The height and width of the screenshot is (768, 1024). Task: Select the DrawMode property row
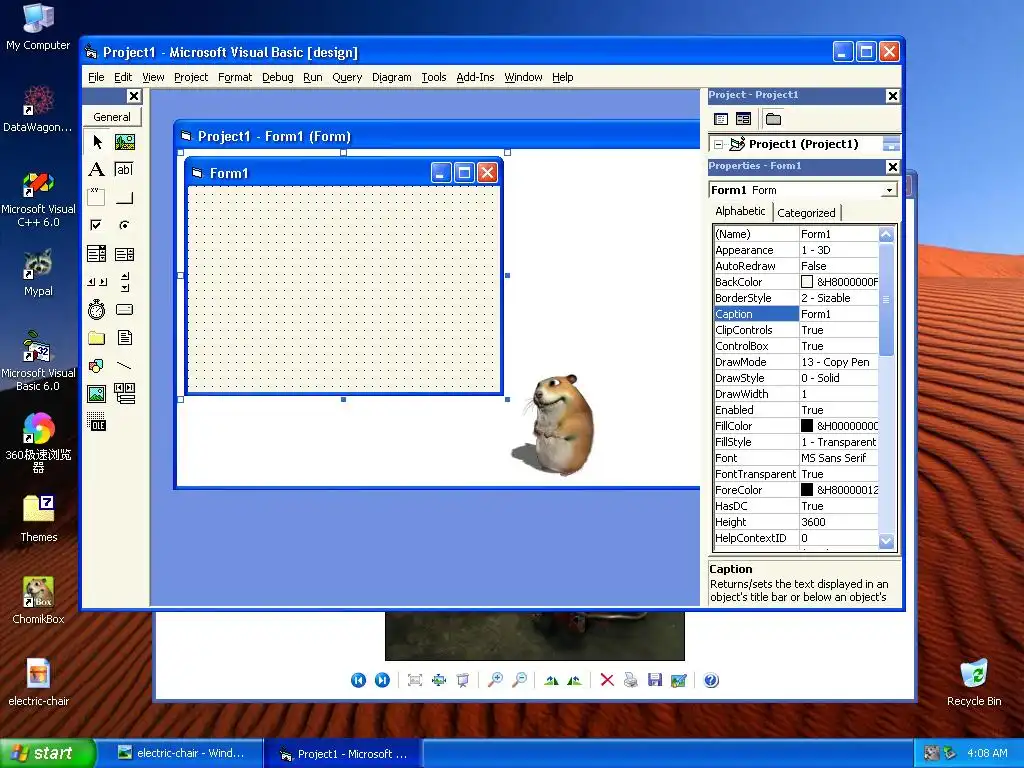[796, 362]
